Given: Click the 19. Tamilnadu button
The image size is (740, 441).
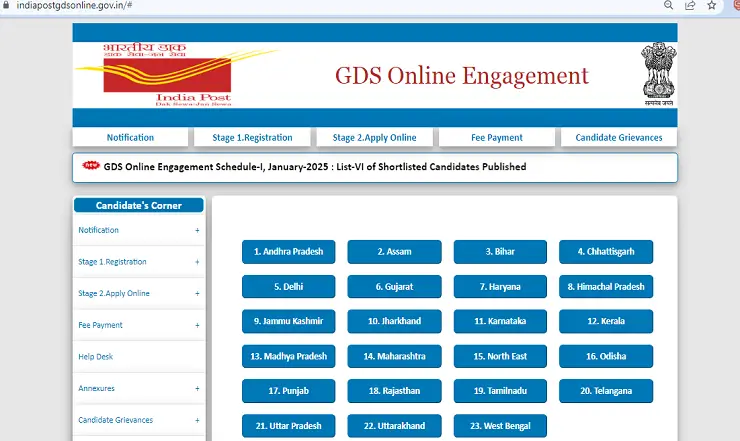Looking at the screenshot, I should [500, 391].
